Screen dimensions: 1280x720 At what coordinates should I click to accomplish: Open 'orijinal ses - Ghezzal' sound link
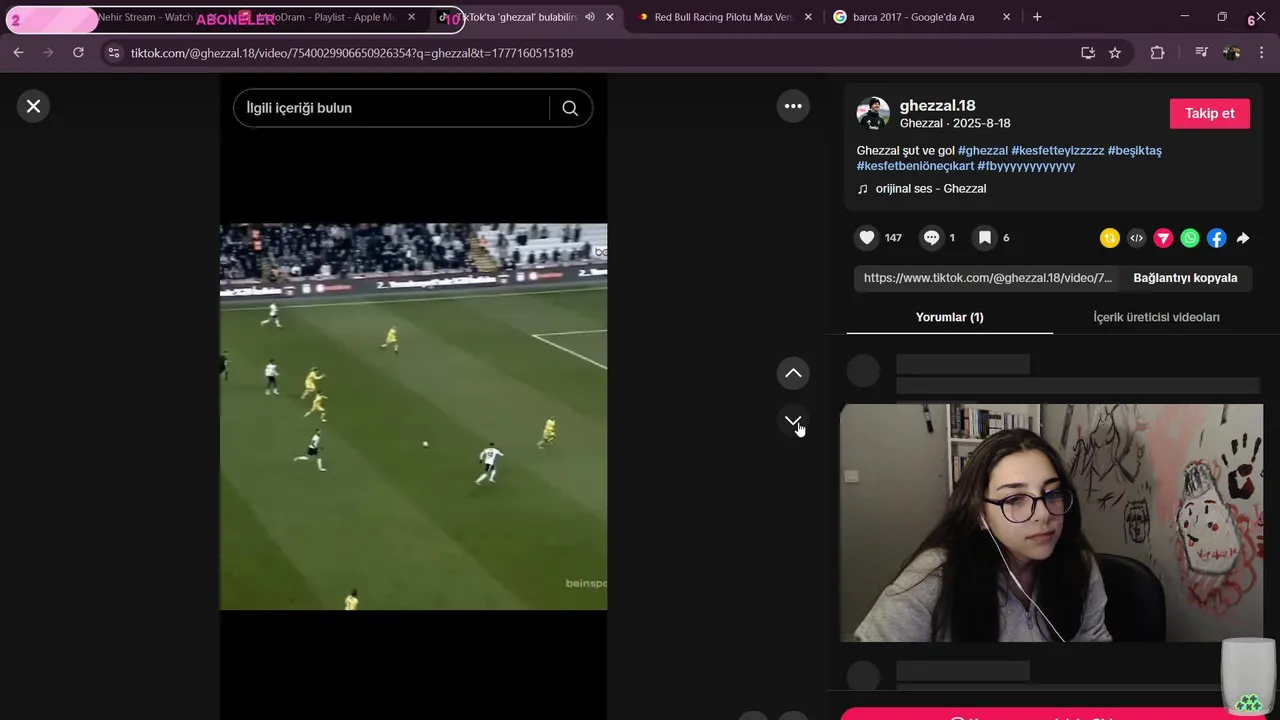pos(931,189)
